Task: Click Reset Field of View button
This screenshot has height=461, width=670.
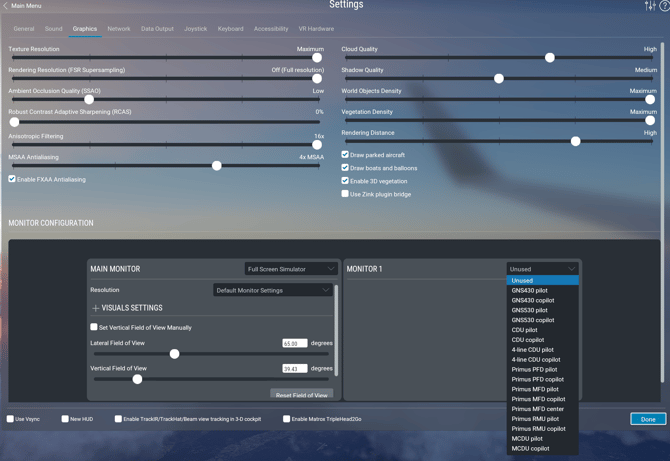Action: coord(302,394)
